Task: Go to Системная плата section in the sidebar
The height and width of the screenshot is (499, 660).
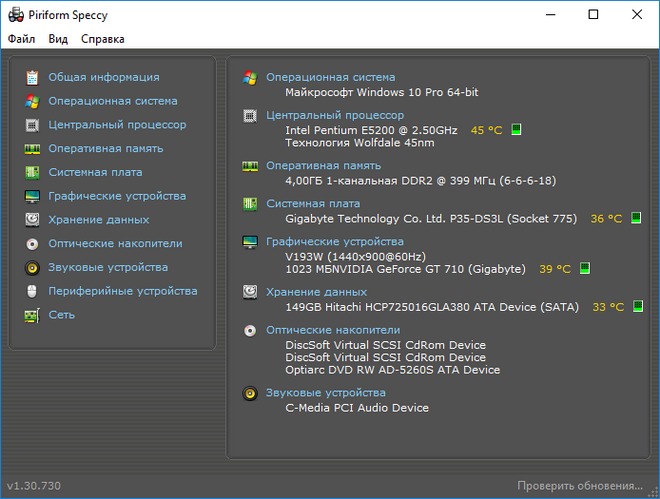Action: pyautogui.click(x=95, y=172)
